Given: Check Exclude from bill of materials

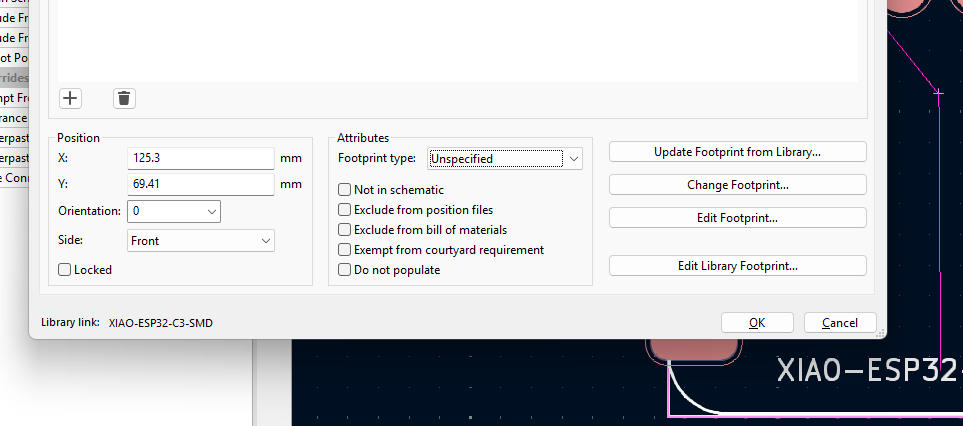Looking at the screenshot, I should pyautogui.click(x=345, y=230).
